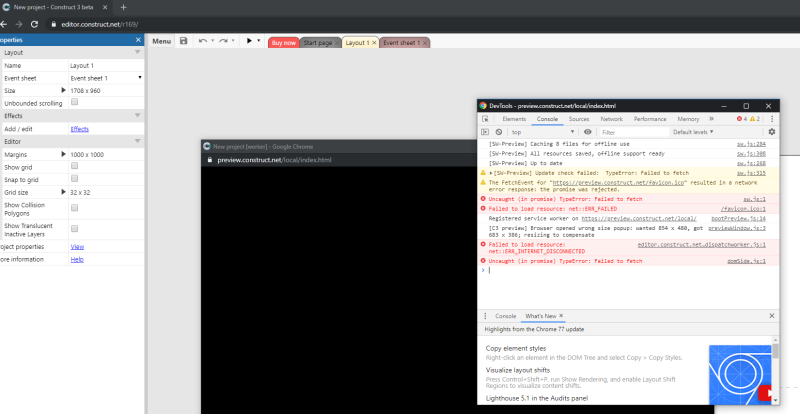The width and height of the screenshot is (800, 414).
Task: Redo action in Construct toolbar
Action: [x=223, y=41]
